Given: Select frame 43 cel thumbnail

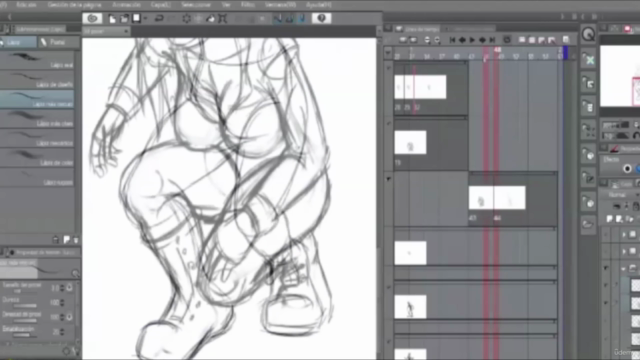Looking at the screenshot, I should (481, 198).
